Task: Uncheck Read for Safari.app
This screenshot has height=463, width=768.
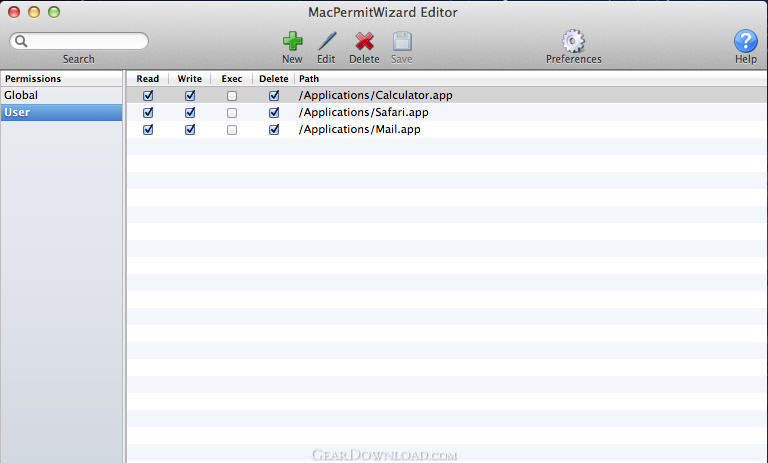Action: tap(148, 113)
